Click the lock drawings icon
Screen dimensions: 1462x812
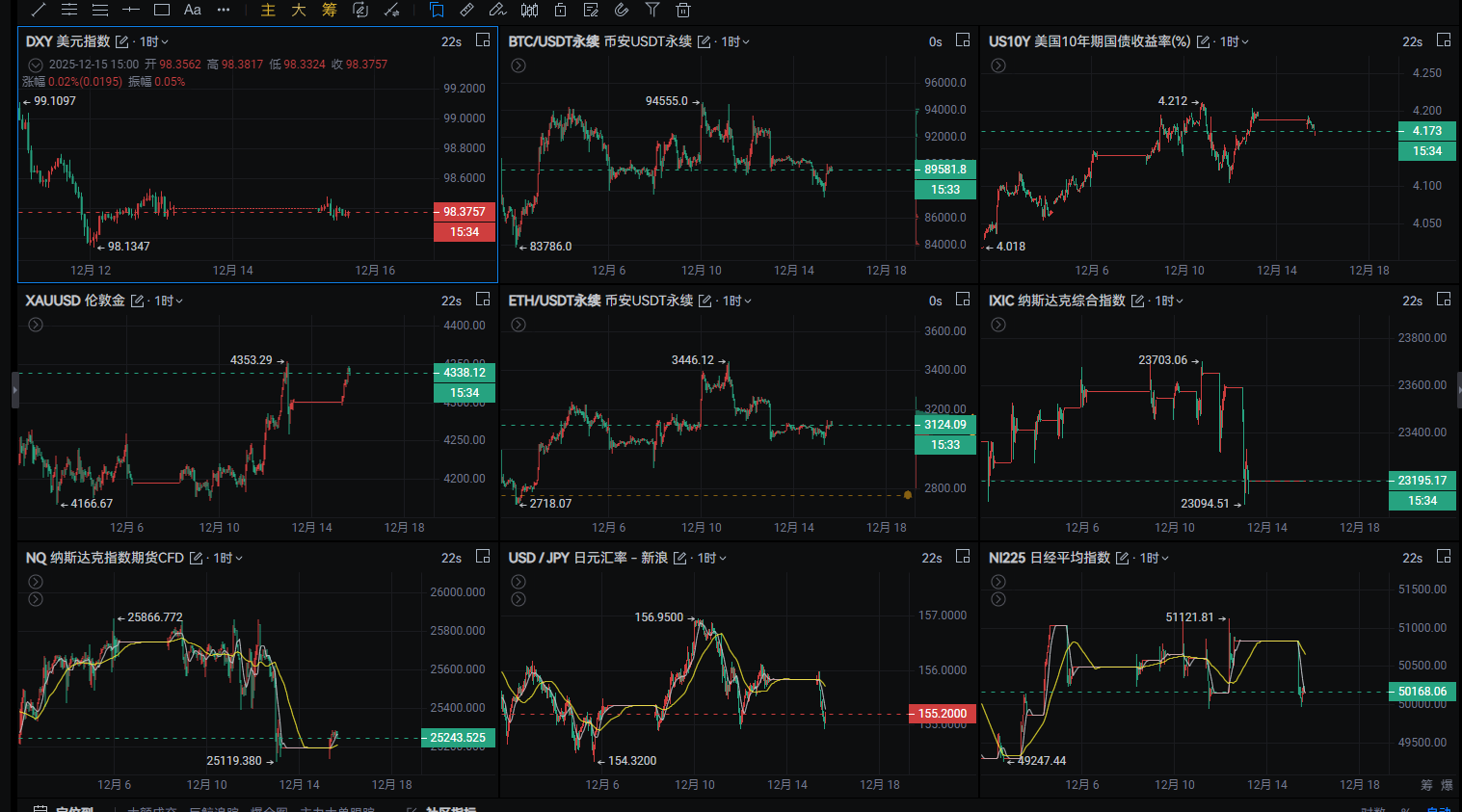[560, 10]
